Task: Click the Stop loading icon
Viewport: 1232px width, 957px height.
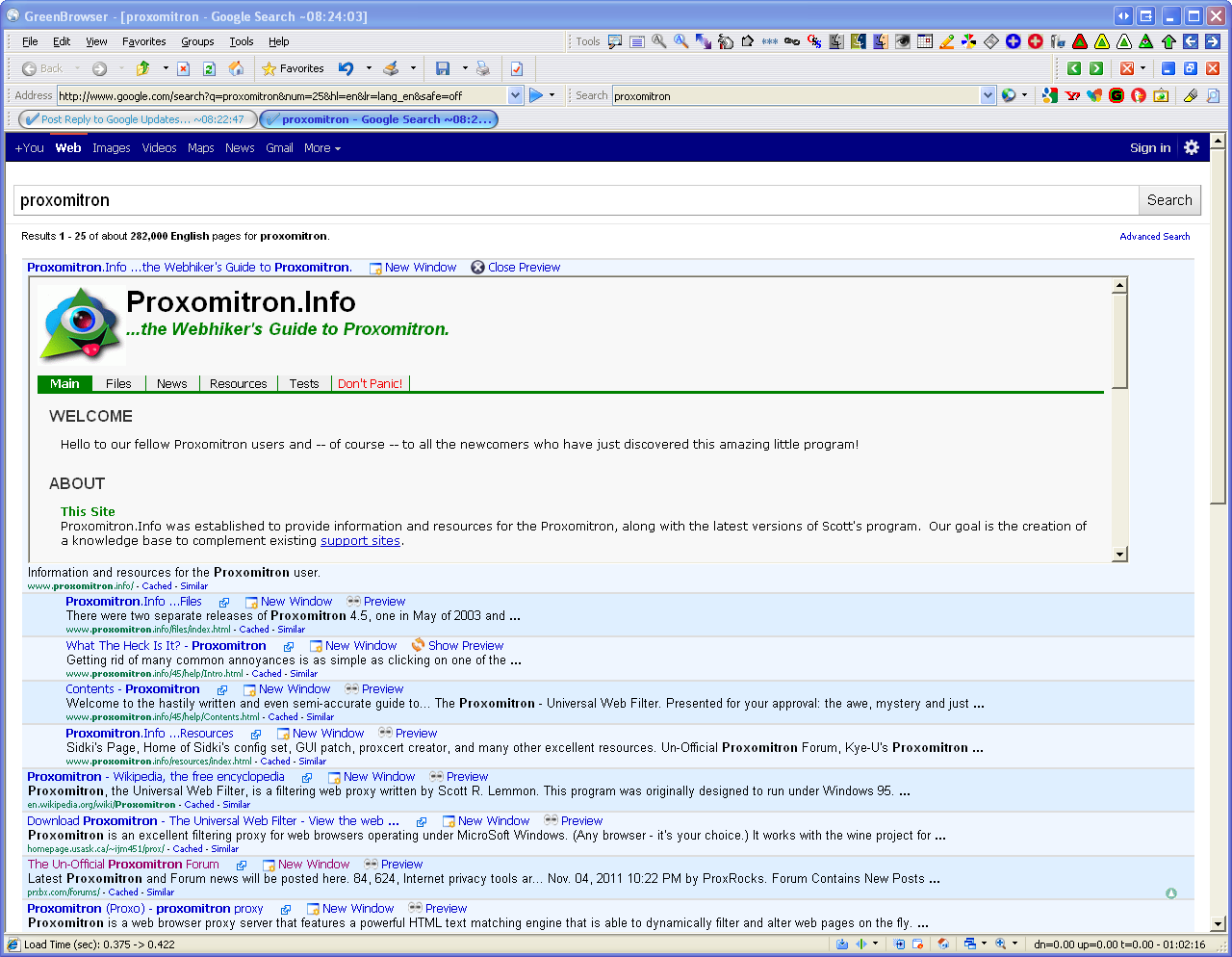Action: click(183, 68)
